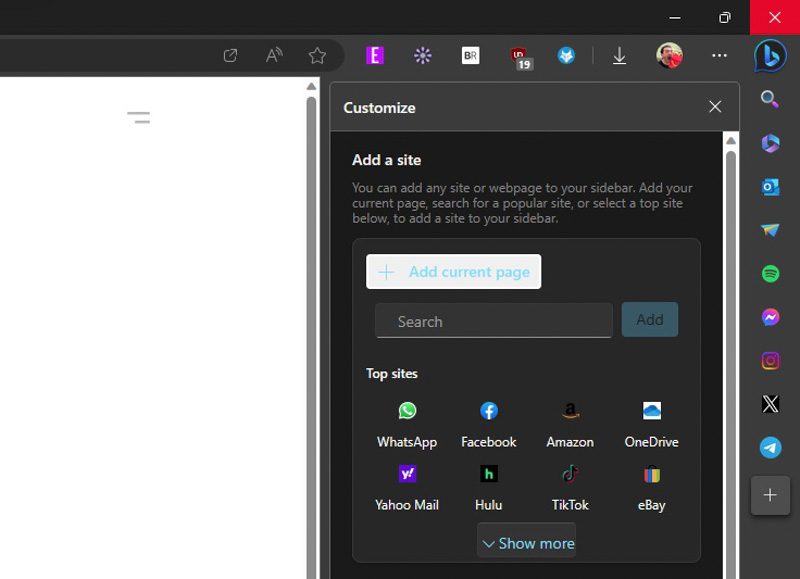Open the paper plane sidebar app
Viewport: 800px width, 579px height.
click(770, 230)
